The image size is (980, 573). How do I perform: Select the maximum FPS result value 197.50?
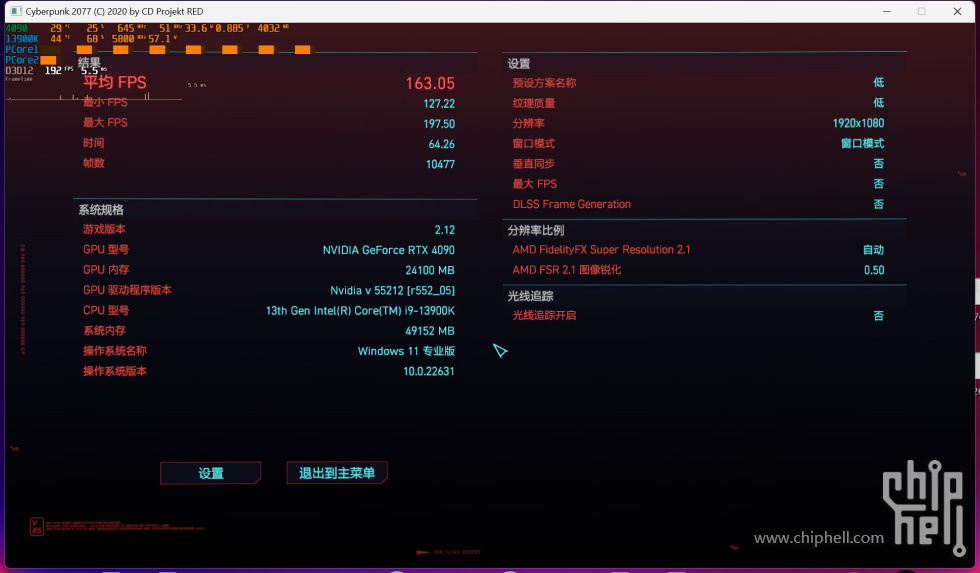pos(439,124)
